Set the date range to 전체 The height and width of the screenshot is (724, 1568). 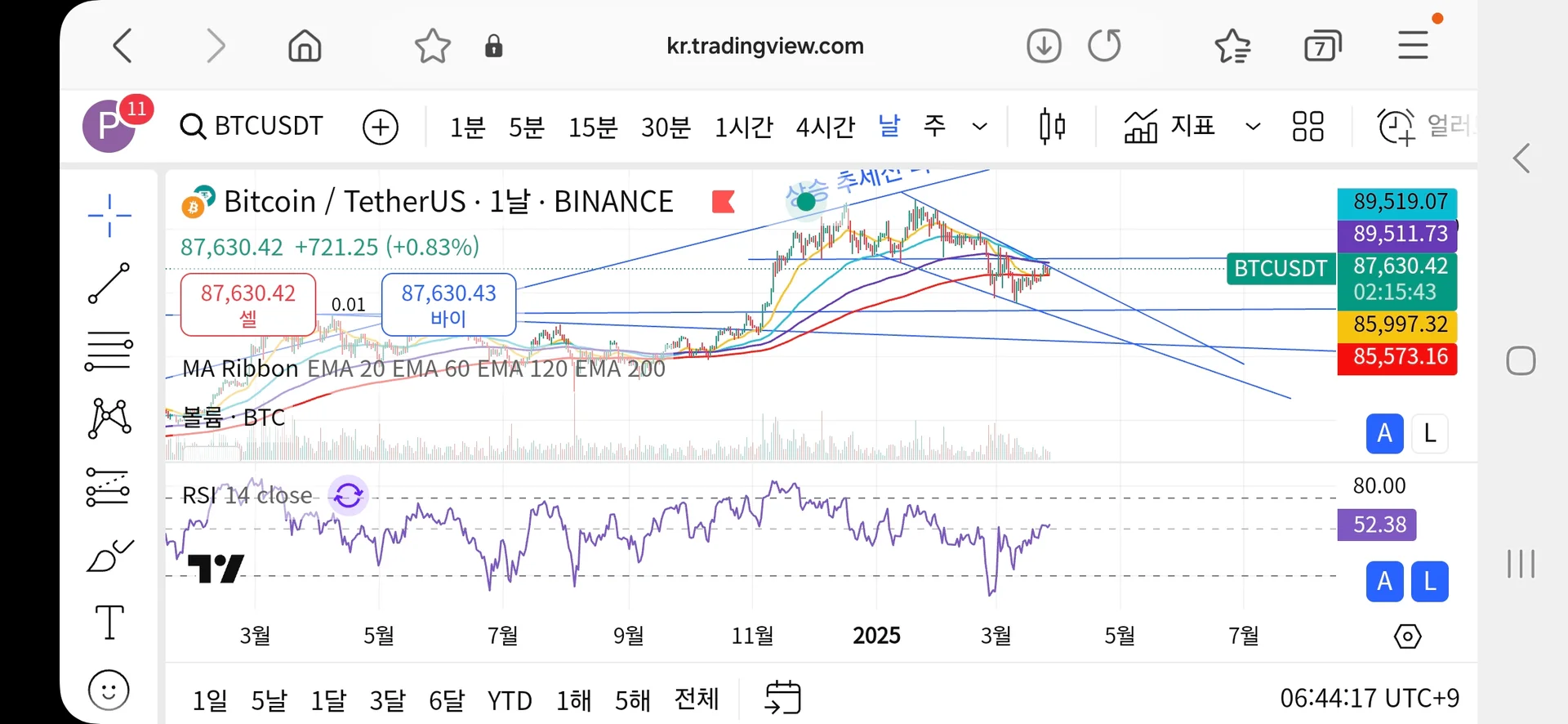tap(697, 699)
